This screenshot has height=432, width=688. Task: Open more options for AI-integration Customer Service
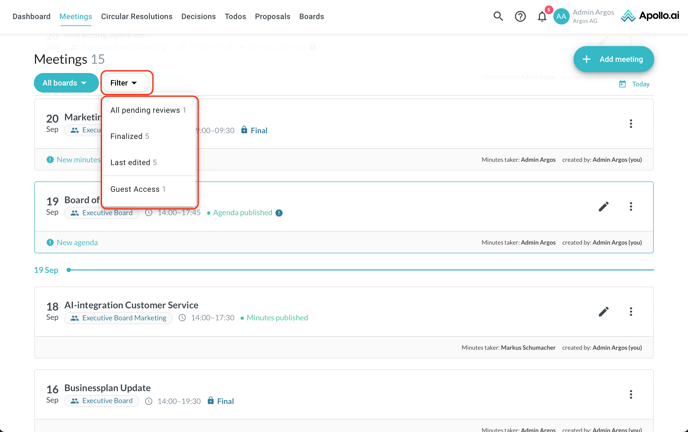pyautogui.click(x=631, y=312)
